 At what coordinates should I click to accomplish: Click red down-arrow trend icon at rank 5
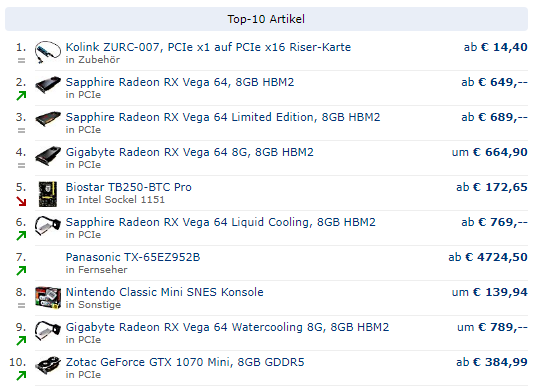coord(21,201)
